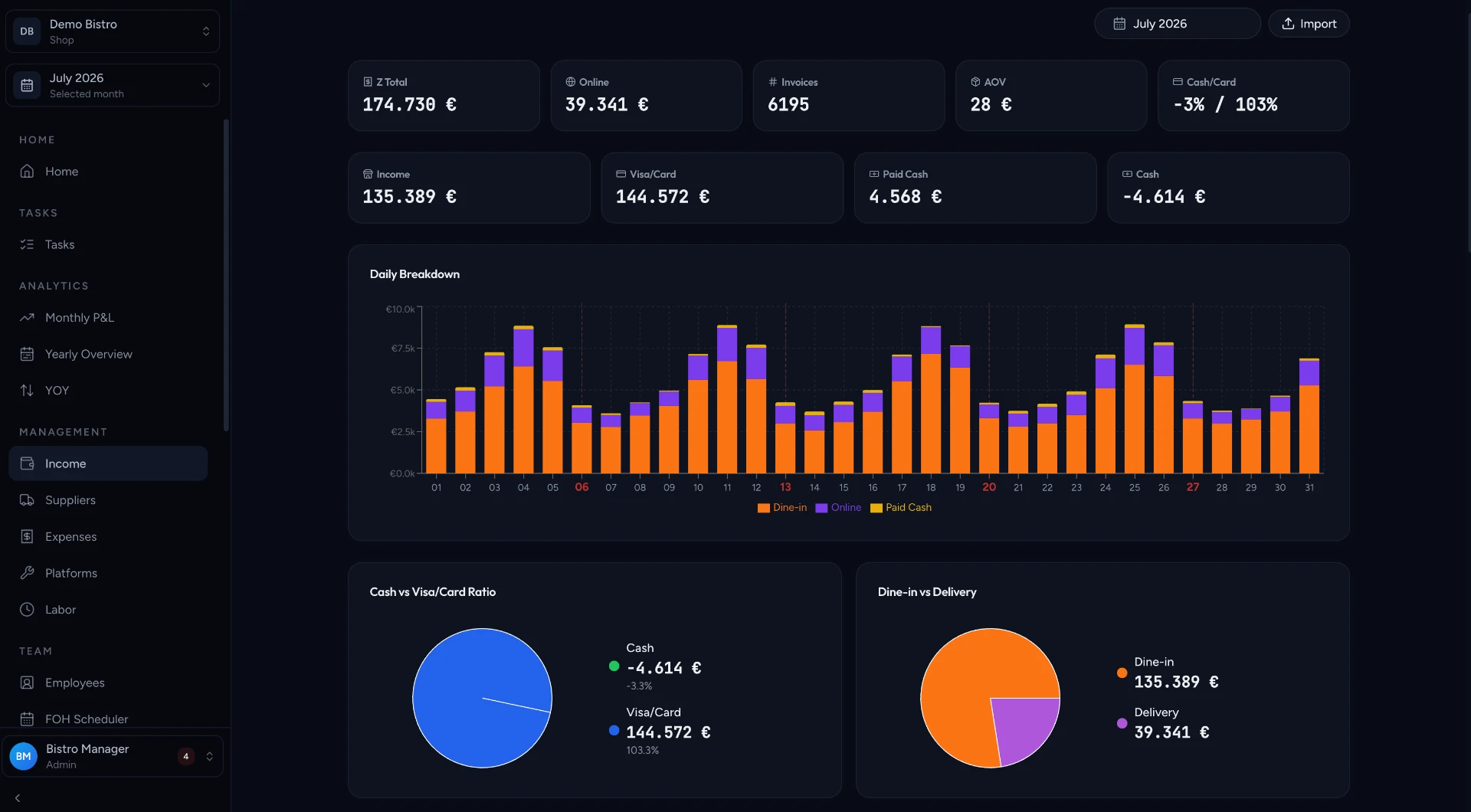Click the DB shop avatar badge
This screenshot has height=812, width=1471.
(x=27, y=31)
